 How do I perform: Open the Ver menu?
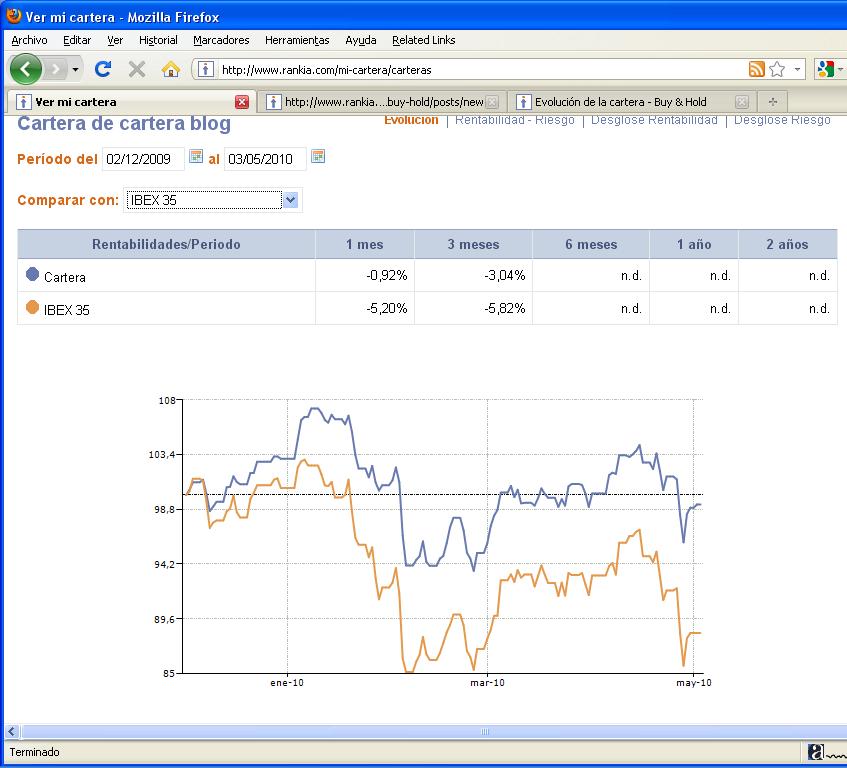[115, 40]
